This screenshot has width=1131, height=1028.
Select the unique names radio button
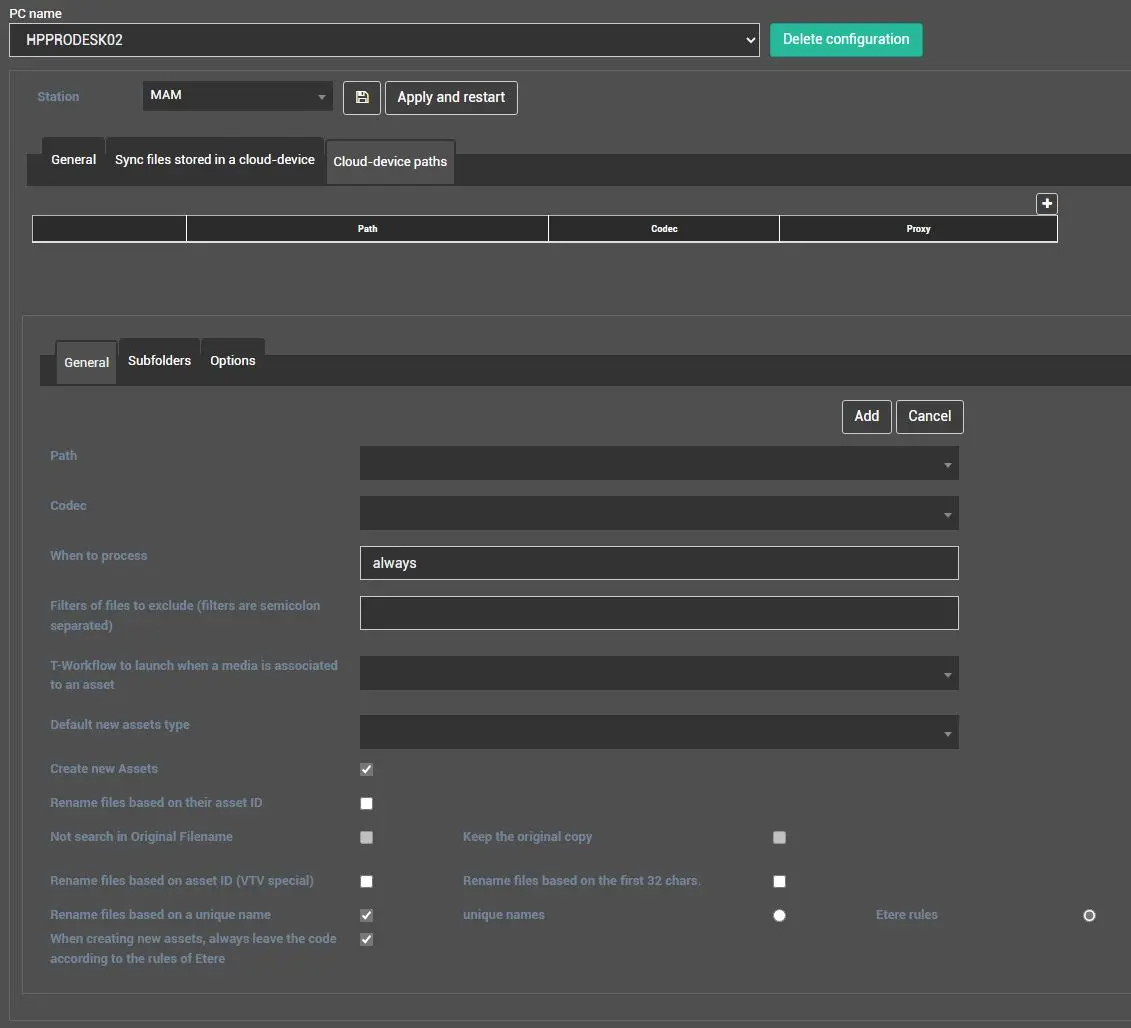[x=779, y=915]
